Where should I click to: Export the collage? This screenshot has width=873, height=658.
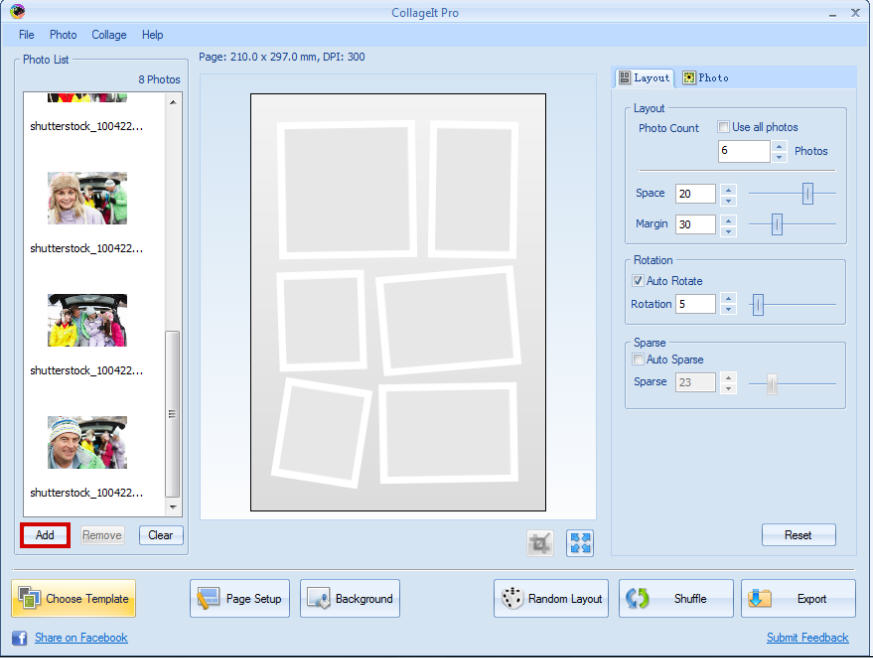[x=798, y=599]
